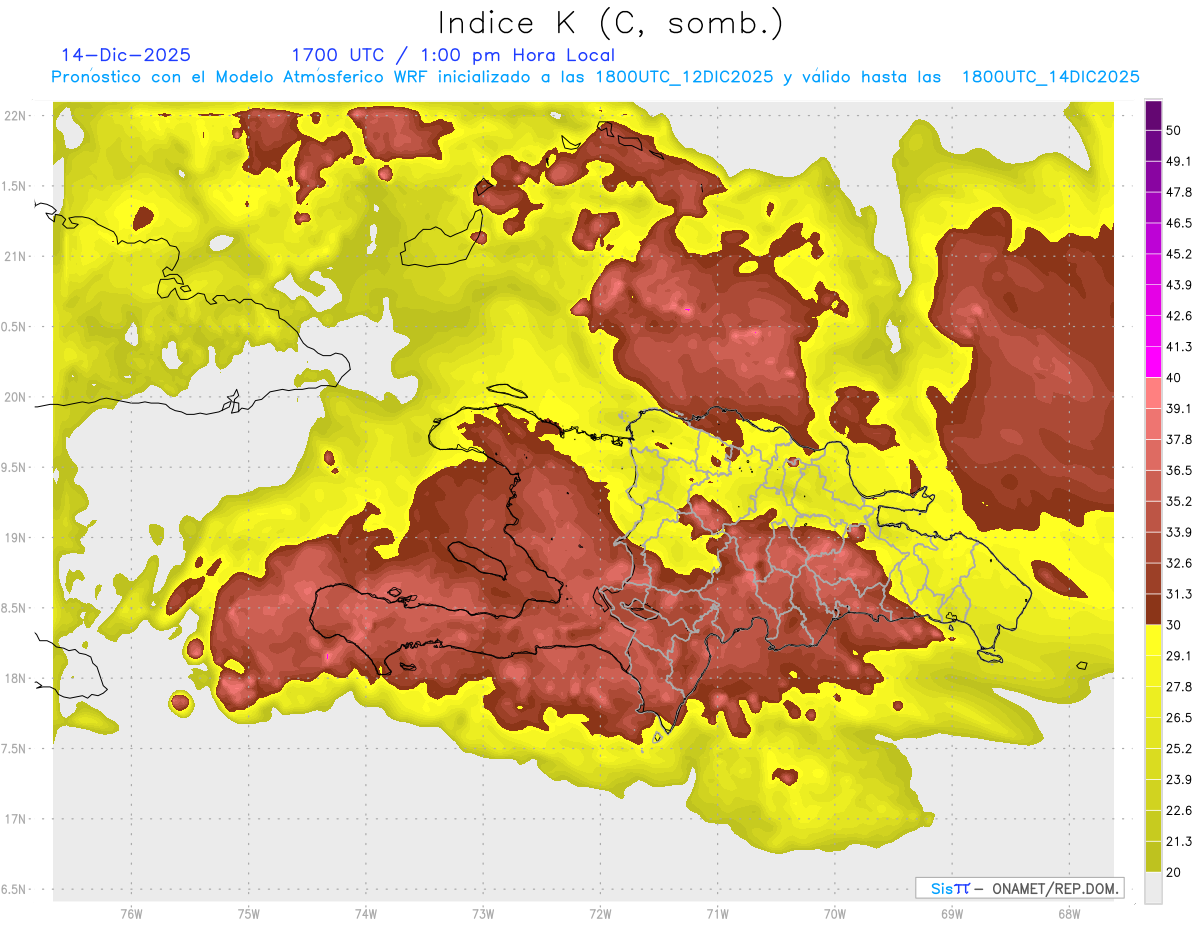Click legend value 35.2

[x=1178, y=501]
